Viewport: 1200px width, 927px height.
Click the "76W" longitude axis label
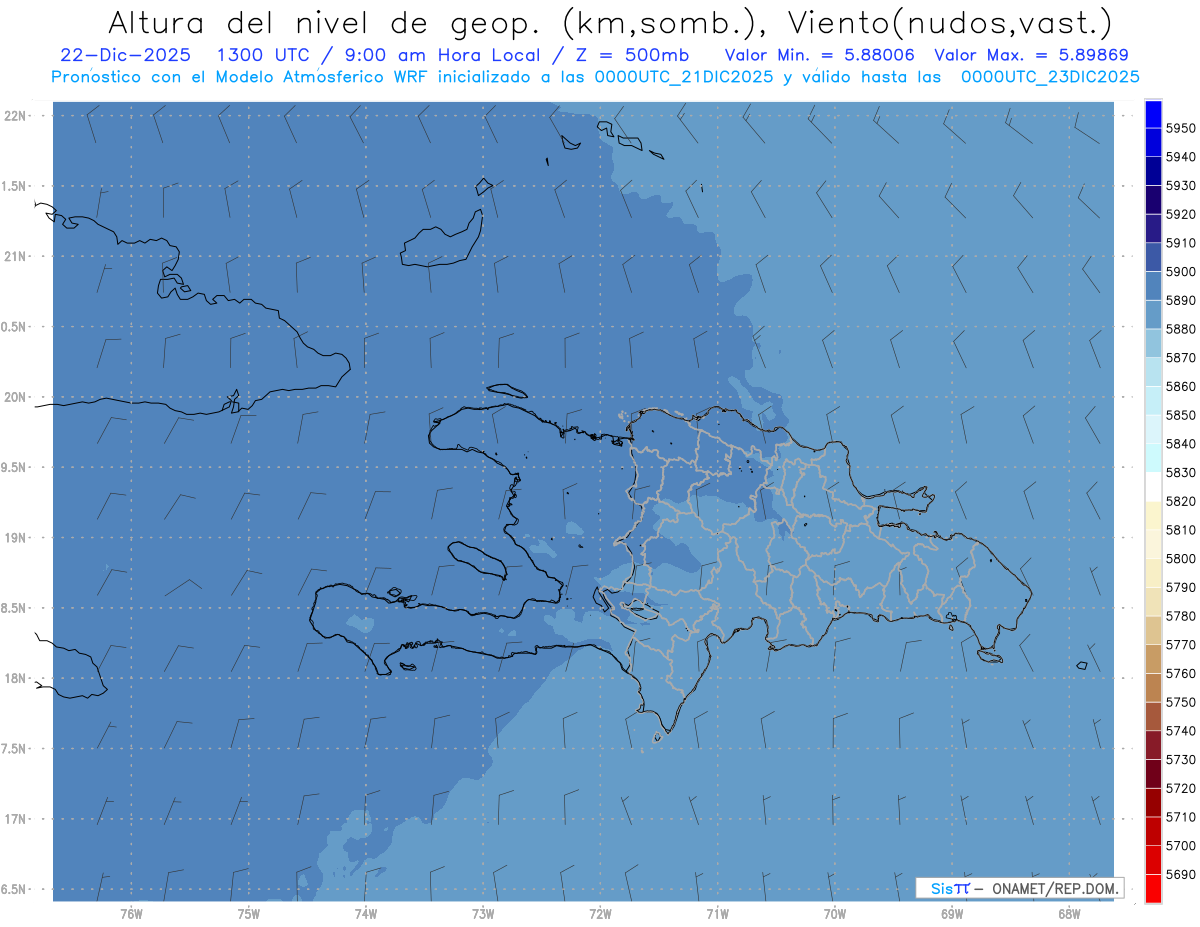[131, 914]
